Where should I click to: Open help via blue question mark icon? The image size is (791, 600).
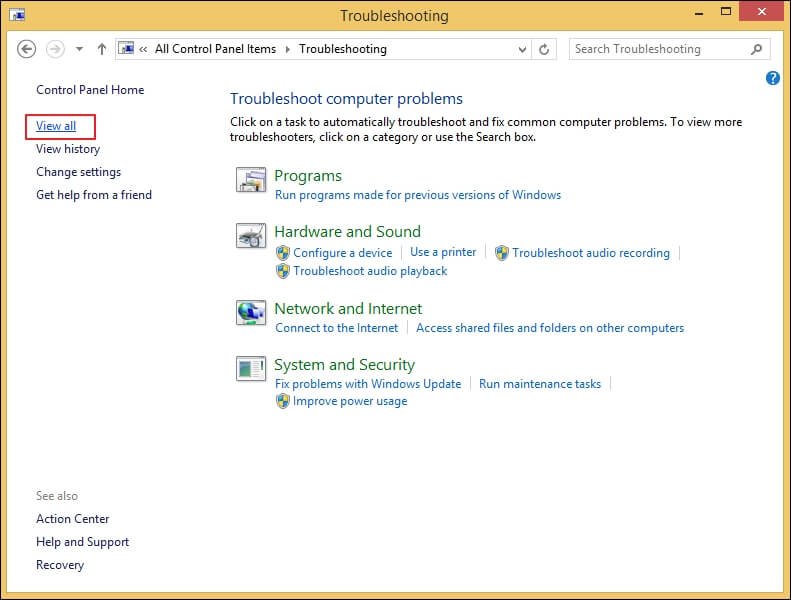coord(773,78)
